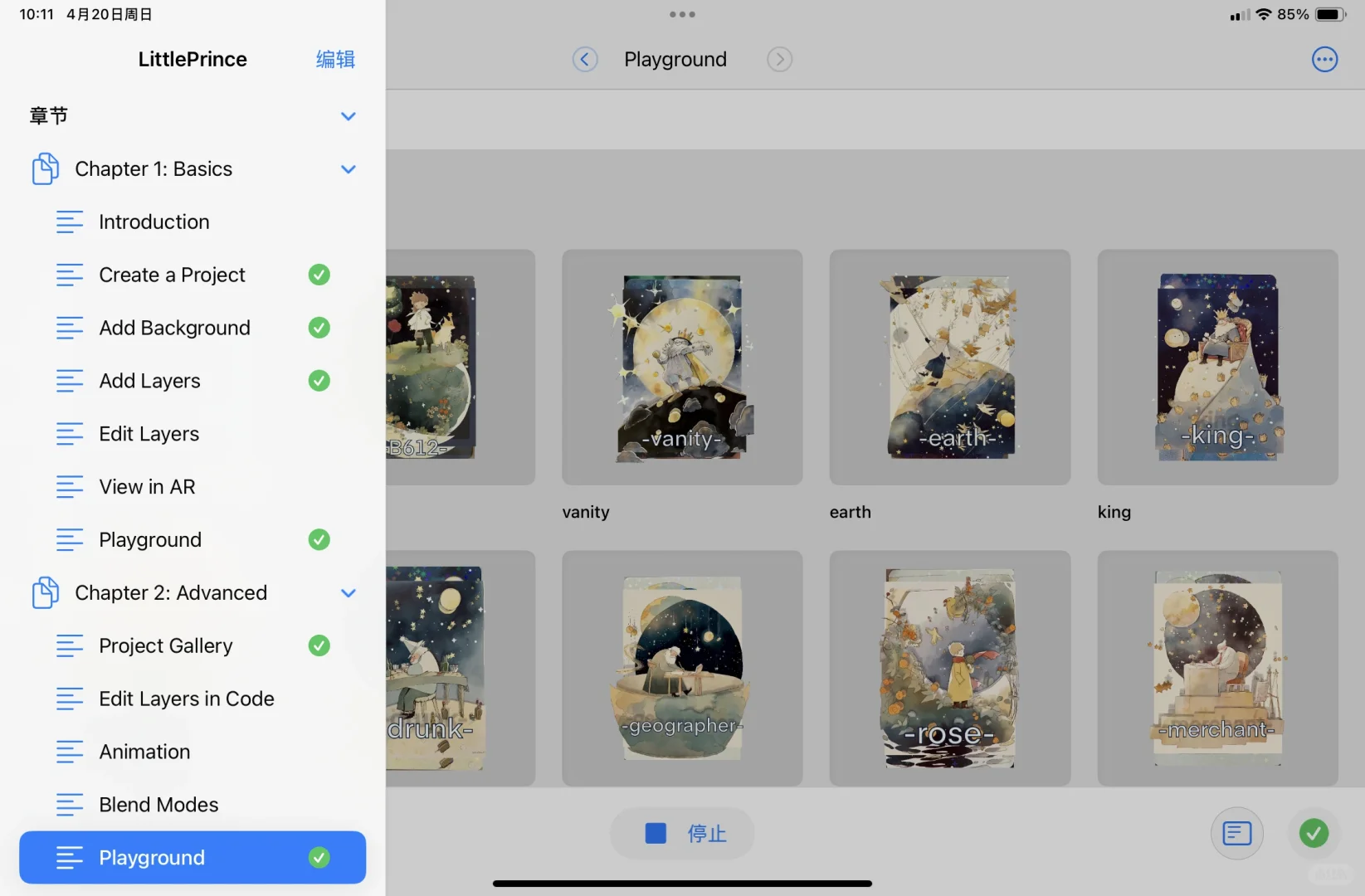Open the geographer artwork thumbnail
The height and width of the screenshot is (896, 1365).
click(x=682, y=669)
